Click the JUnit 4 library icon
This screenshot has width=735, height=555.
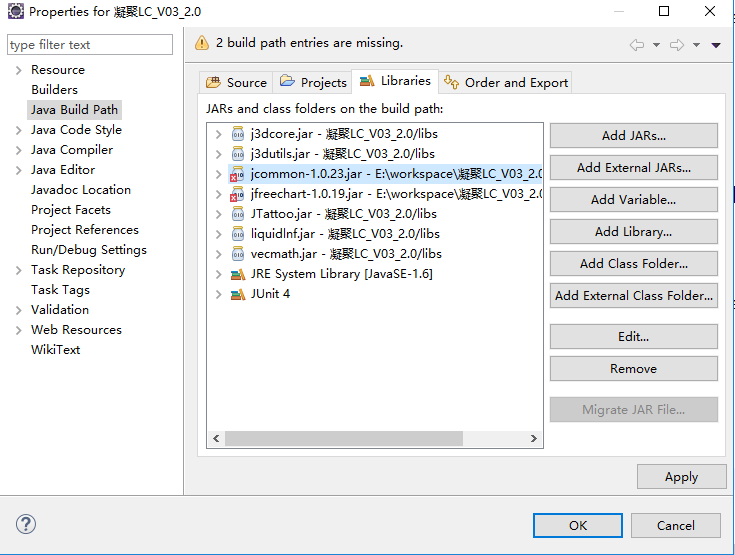click(238, 294)
